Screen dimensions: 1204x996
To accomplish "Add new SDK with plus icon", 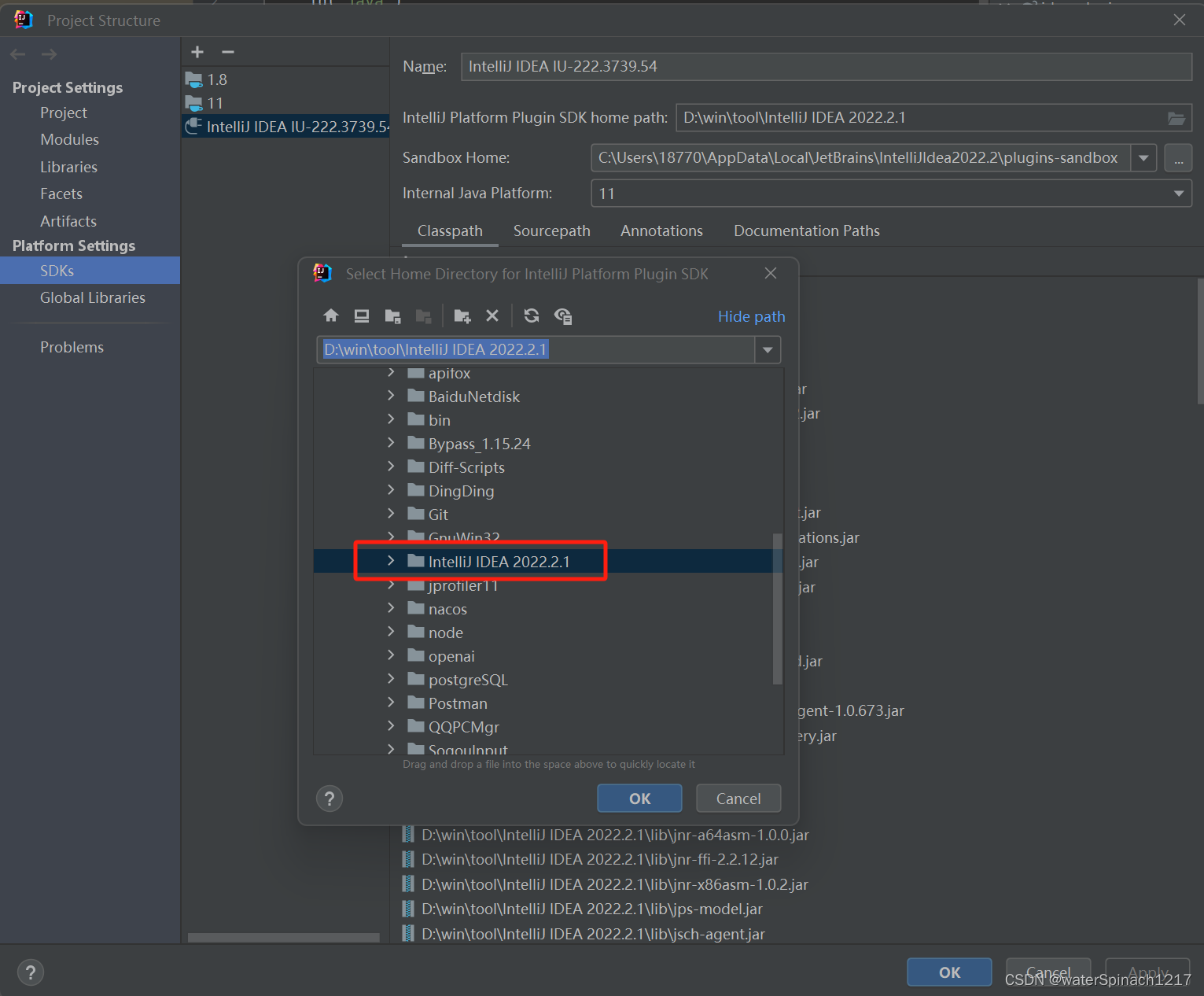I will (x=197, y=52).
